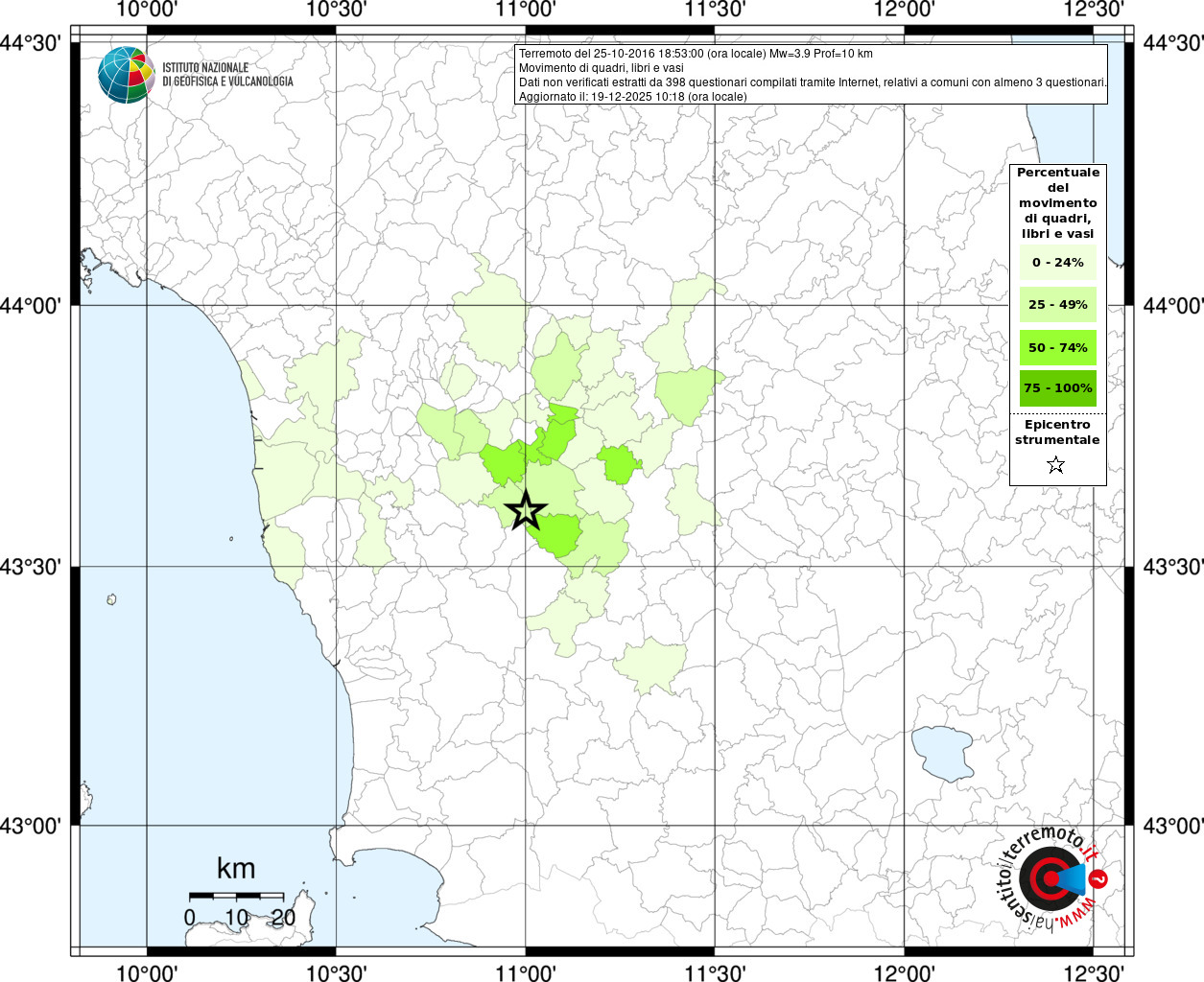1204x982 pixels.
Task: Click the bottom axis label 11°00'
Action: [525, 972]
